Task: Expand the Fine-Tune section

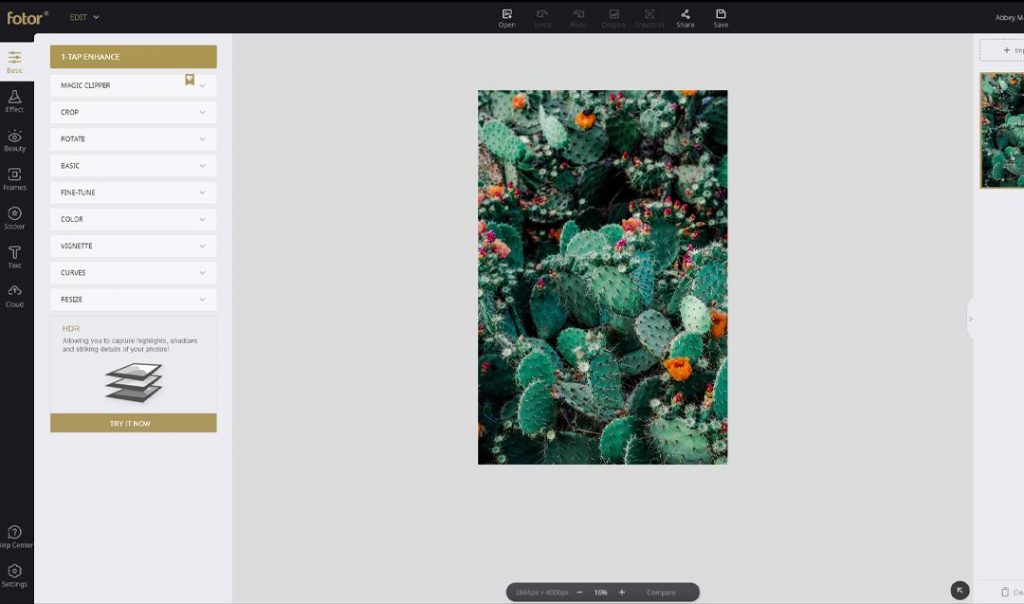Action: click(x=133, y=193)
